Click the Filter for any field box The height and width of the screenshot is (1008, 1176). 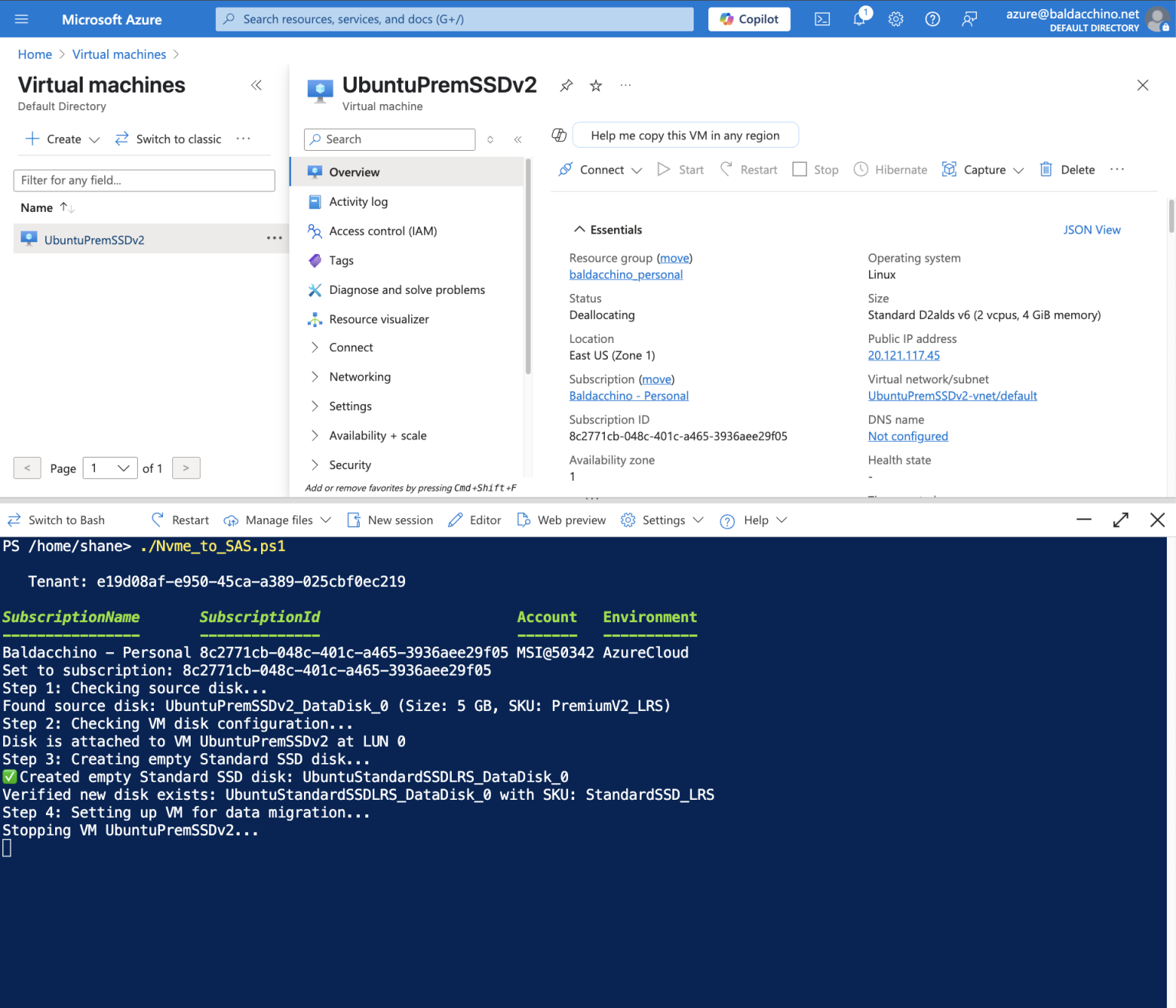tap(144, 181)
